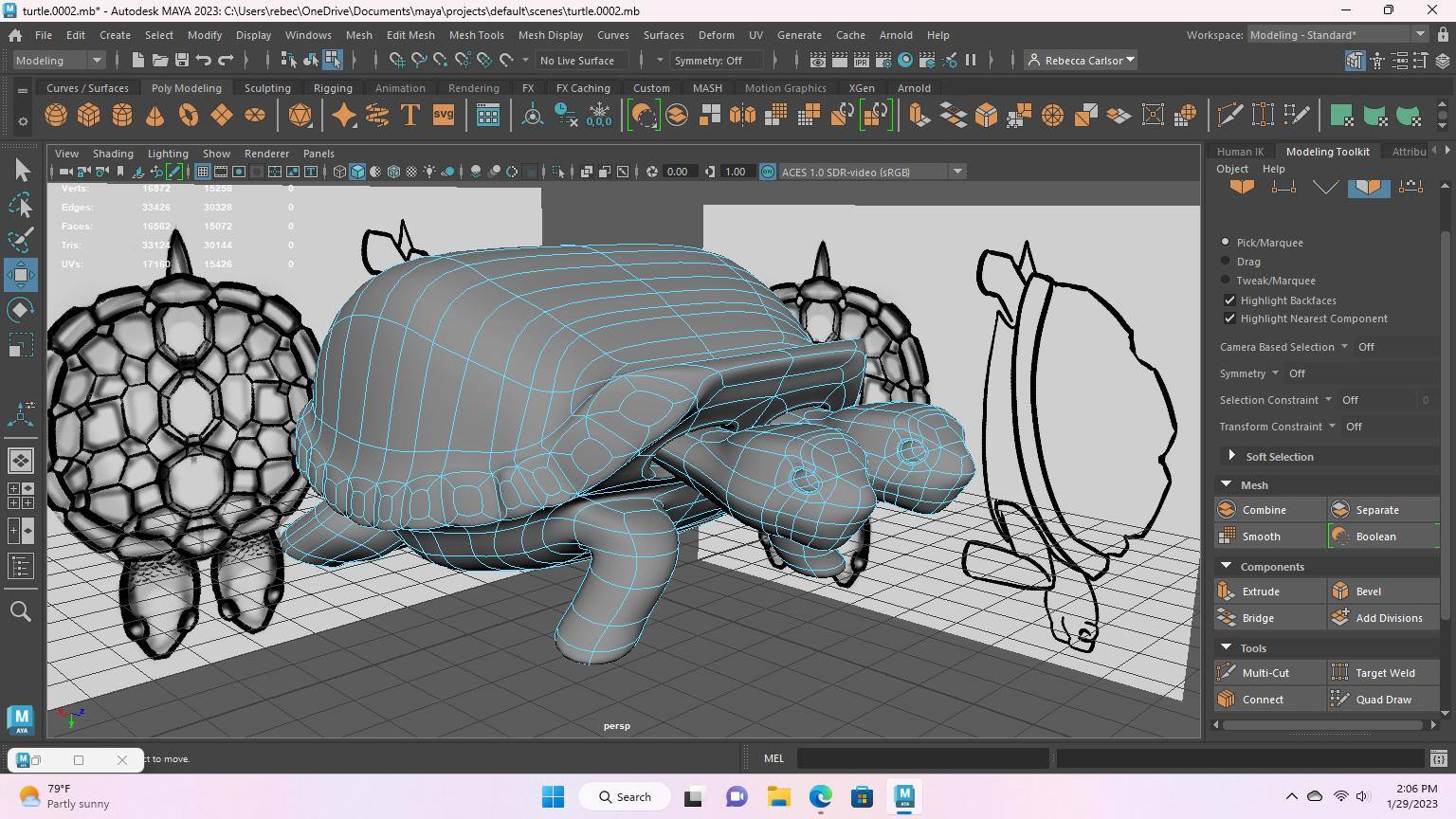Click the polygon sphere shelf icon

pos(56,116)
